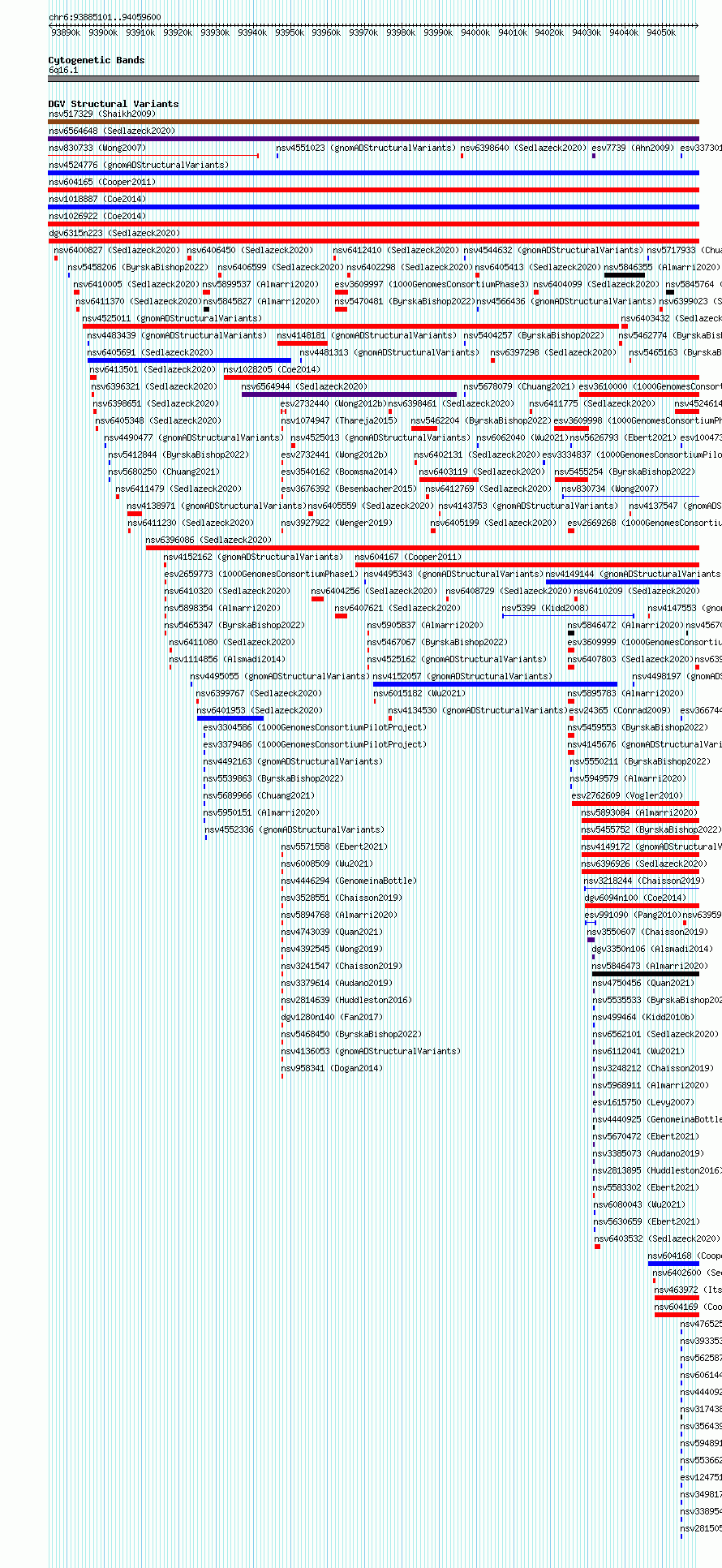Click the 94000k ruler tick label
Screen dimensions: 722x1568
click(x=475, y=32)
